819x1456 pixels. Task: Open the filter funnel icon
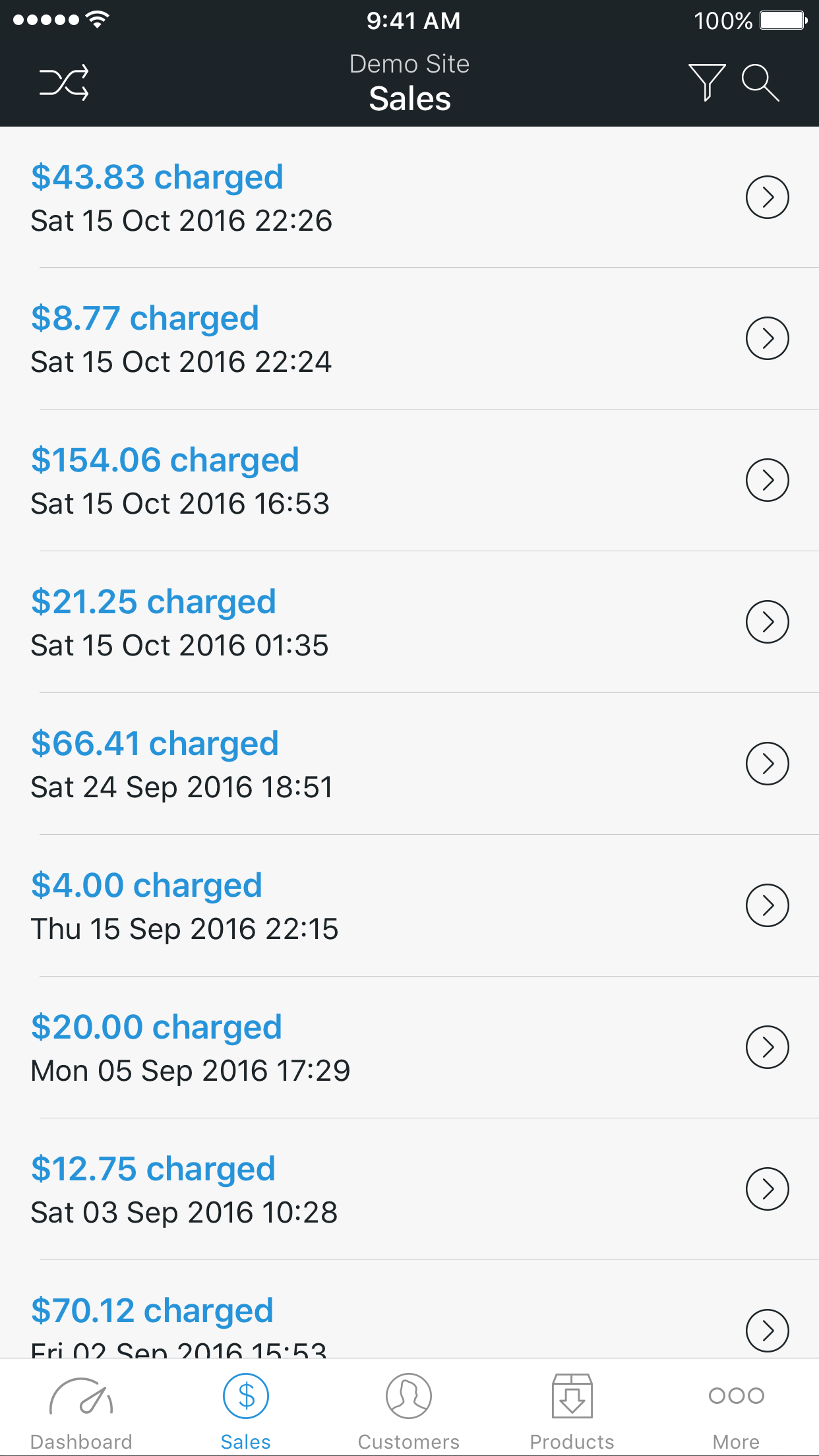click(x=707, y=82)
